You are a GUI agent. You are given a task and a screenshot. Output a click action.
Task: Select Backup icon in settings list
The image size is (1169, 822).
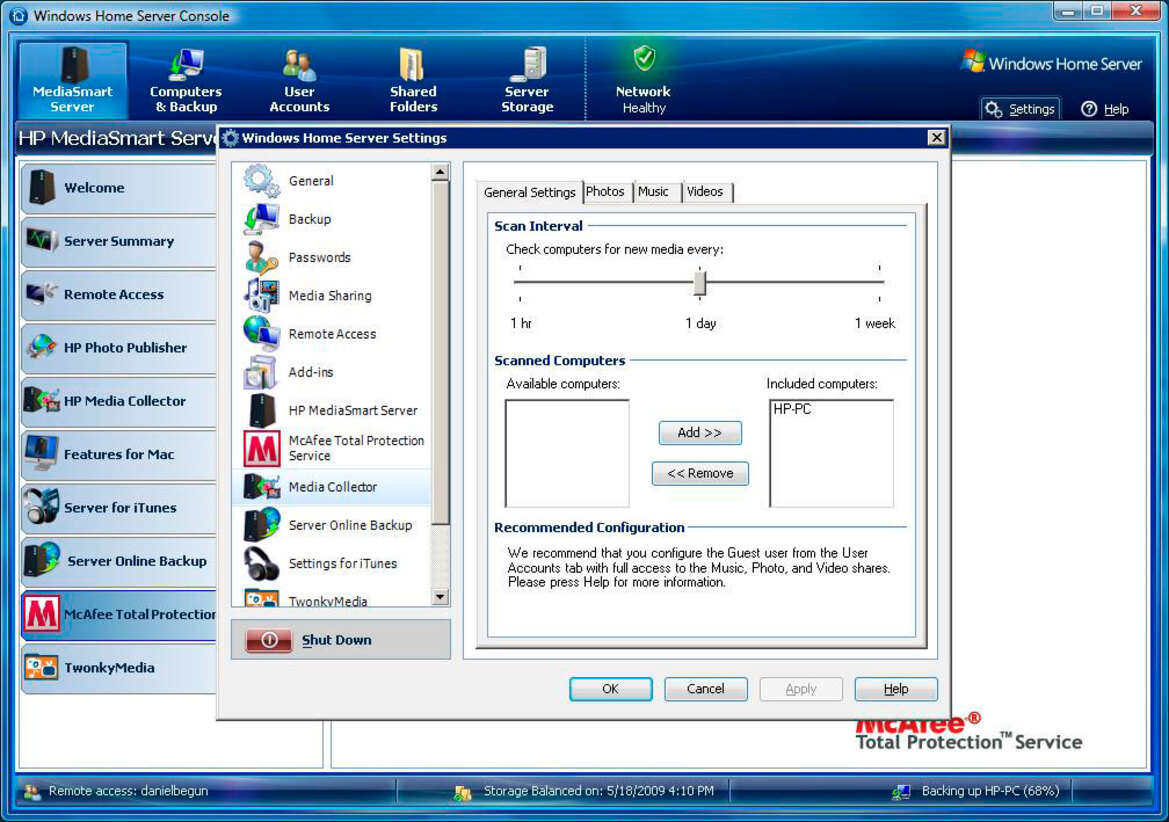261,218
